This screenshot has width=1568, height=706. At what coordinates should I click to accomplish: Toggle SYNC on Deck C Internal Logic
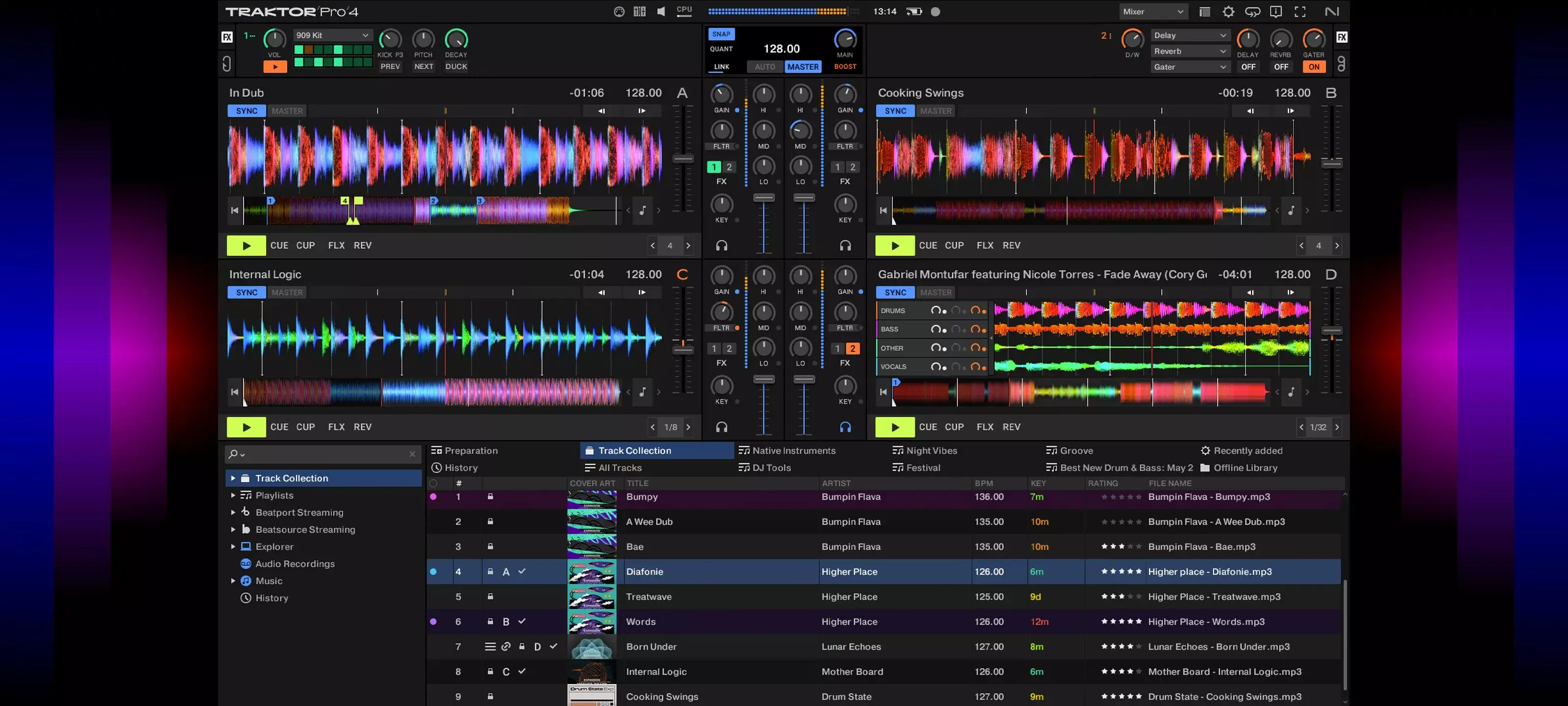[246, 292]
